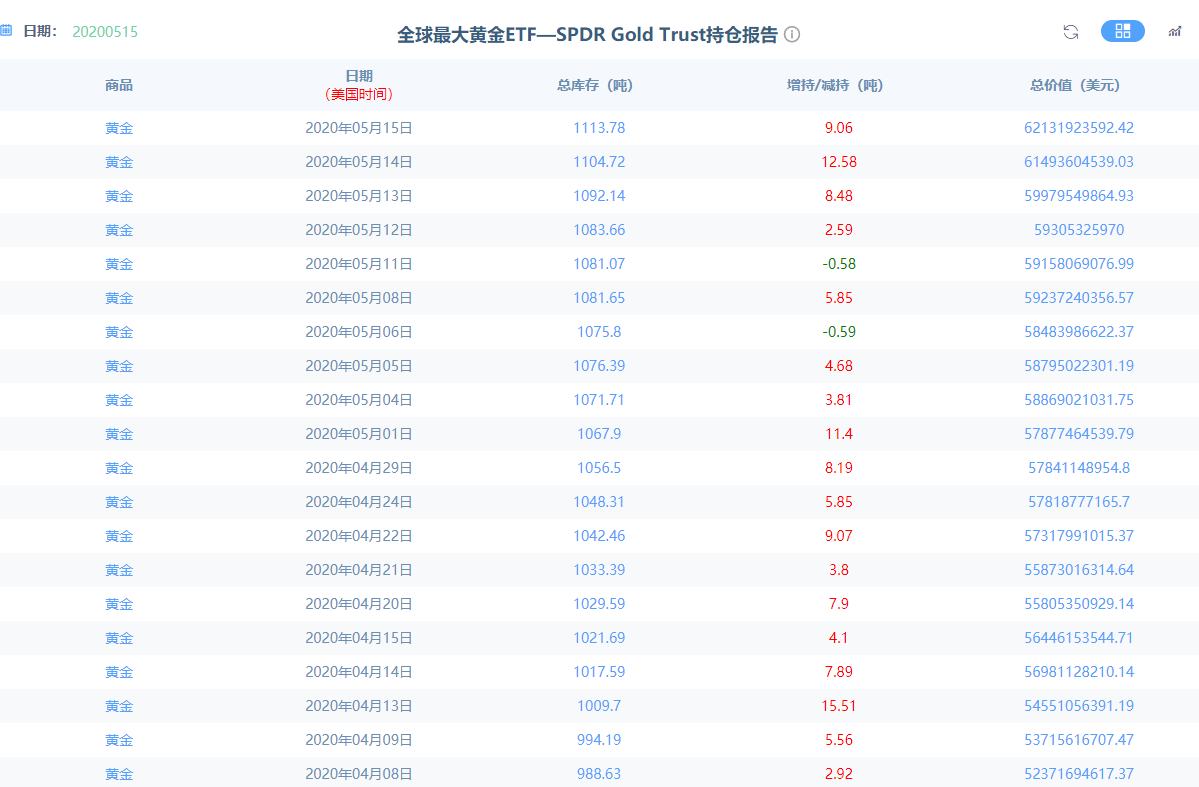Select total value 56446153544.71
1199x787 pixels.
click(x=1079, y=639)
